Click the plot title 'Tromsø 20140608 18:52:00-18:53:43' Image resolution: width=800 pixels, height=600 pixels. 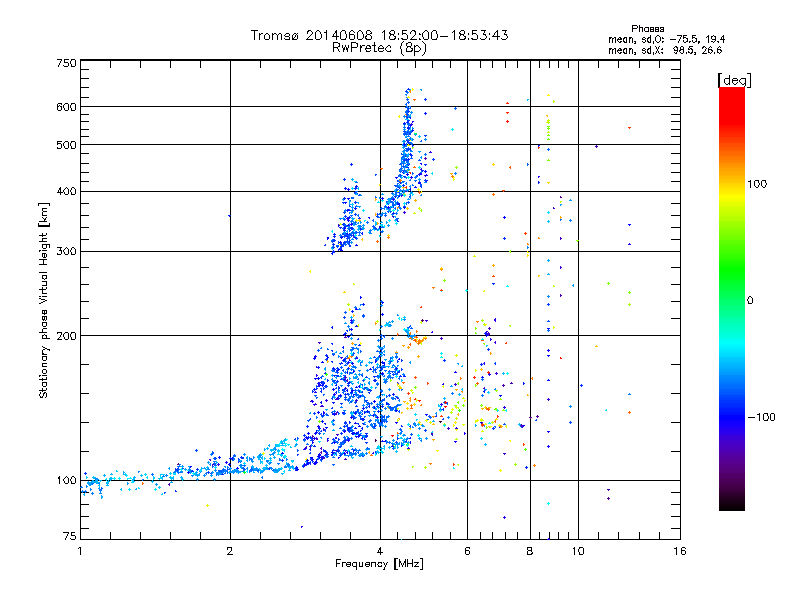(379, 35)
